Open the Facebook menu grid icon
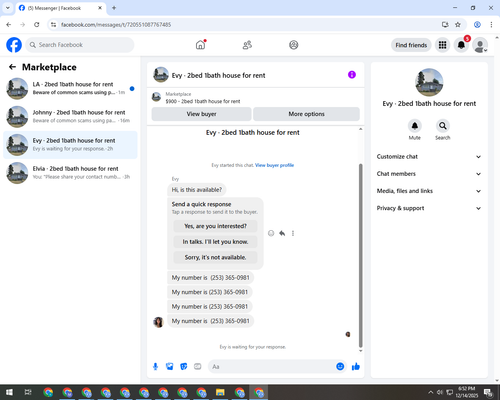Screen dimensions: 500x400 (442, 45)
